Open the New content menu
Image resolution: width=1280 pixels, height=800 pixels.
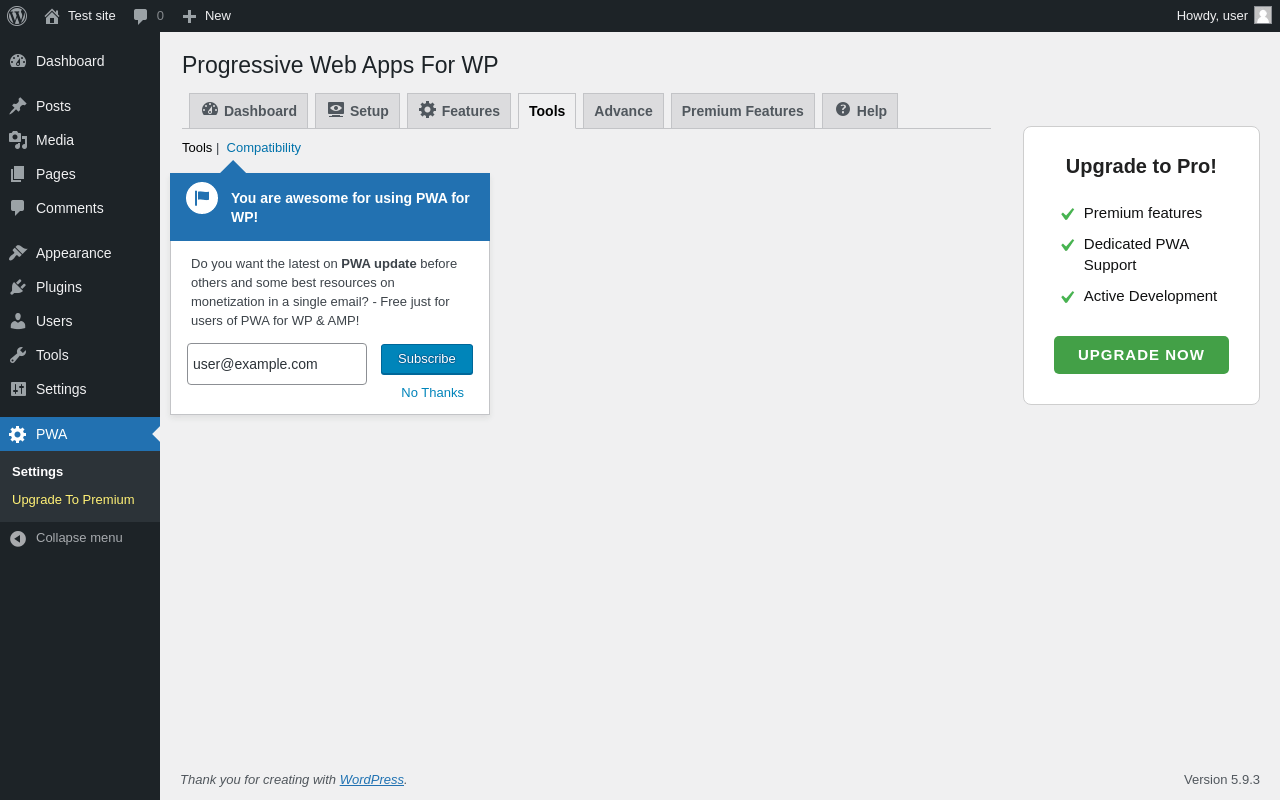(206, 16)
